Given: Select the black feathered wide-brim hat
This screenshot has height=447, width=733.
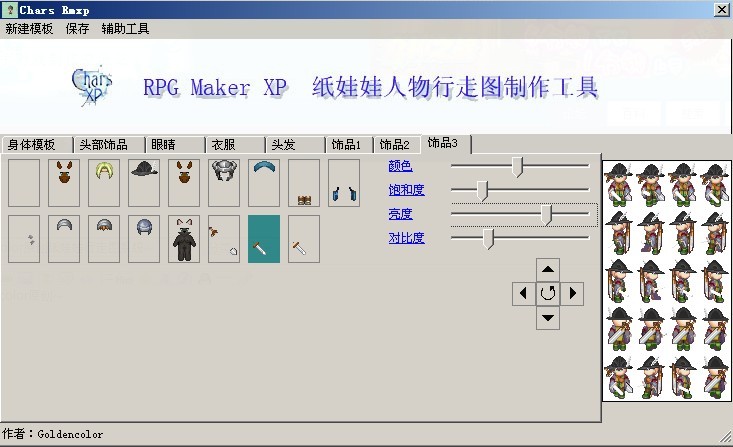Looking at the screenshot, I should pos(144,183).
